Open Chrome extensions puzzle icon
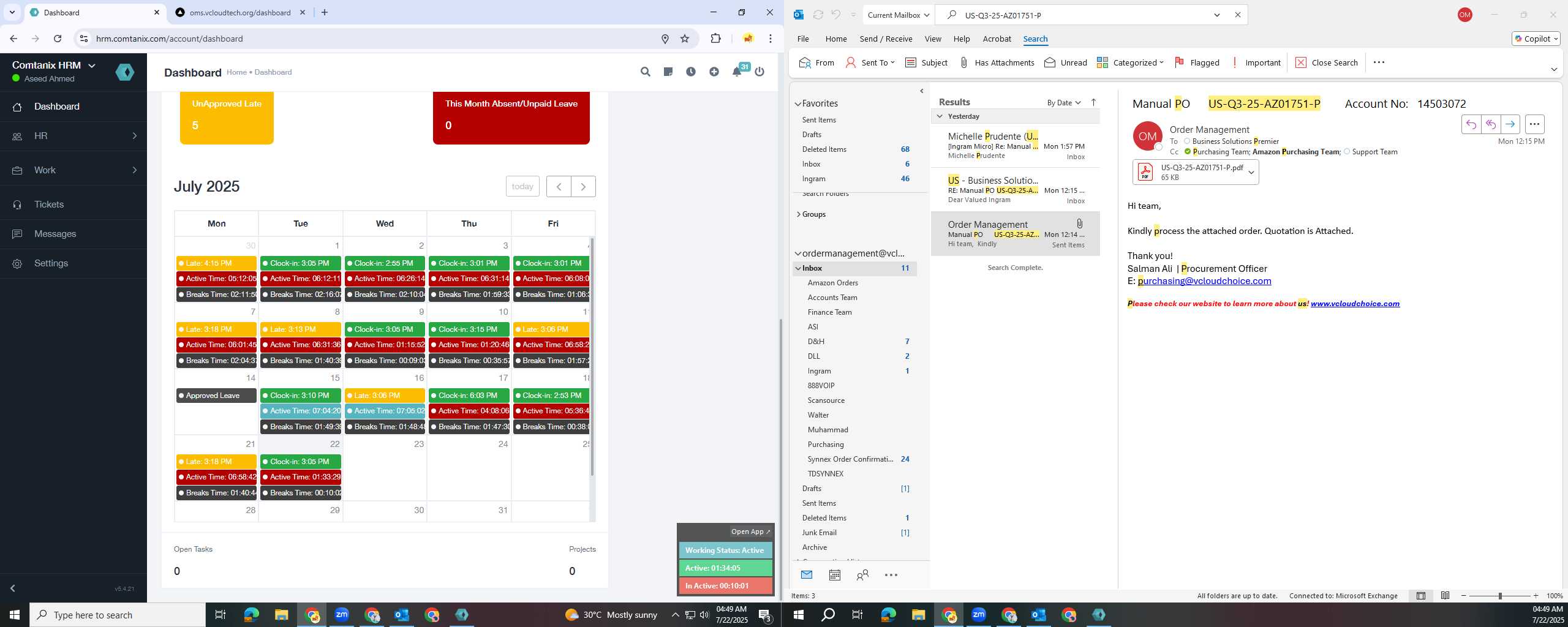 point(715,39)
